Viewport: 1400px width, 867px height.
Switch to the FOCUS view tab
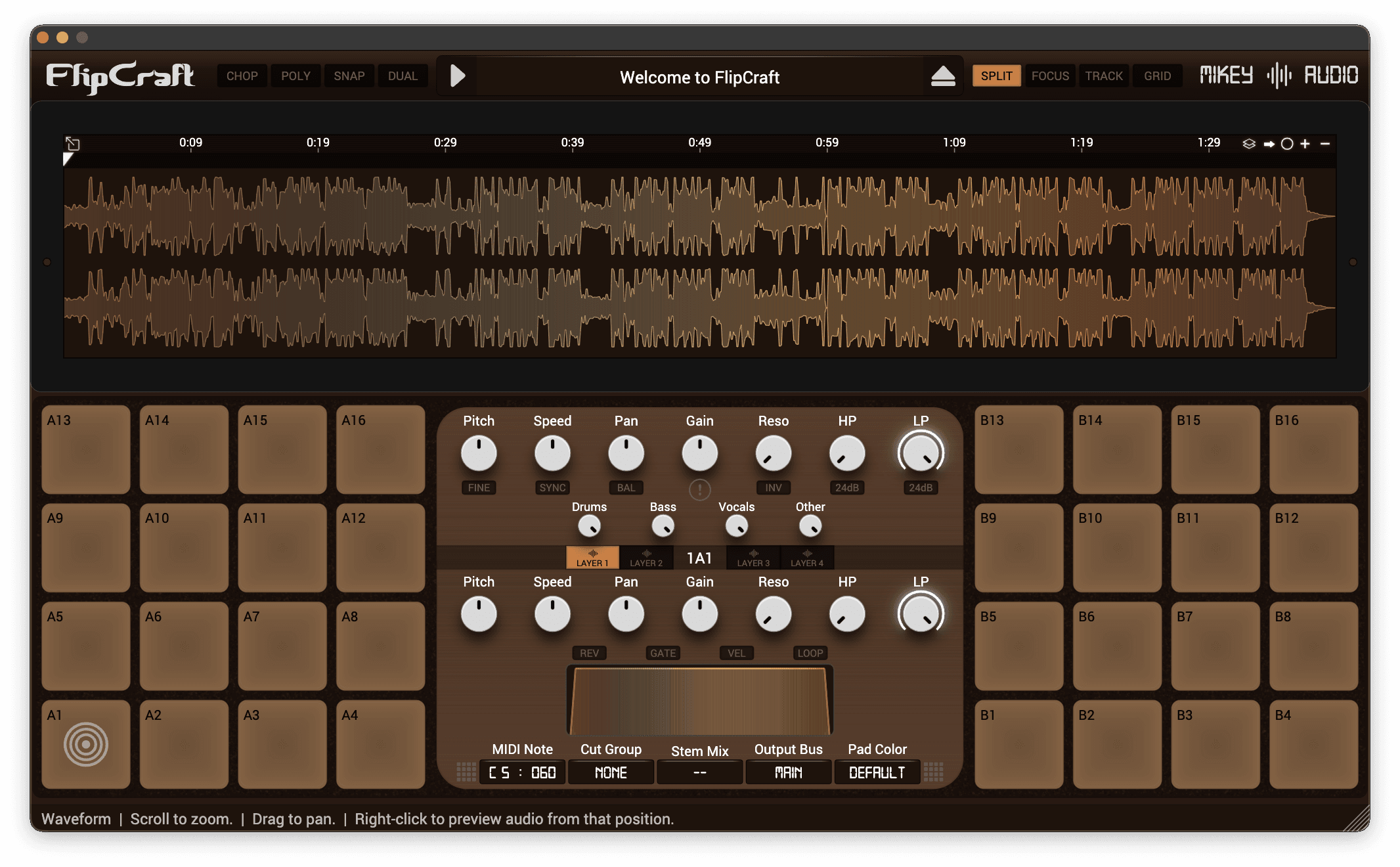1050,76
